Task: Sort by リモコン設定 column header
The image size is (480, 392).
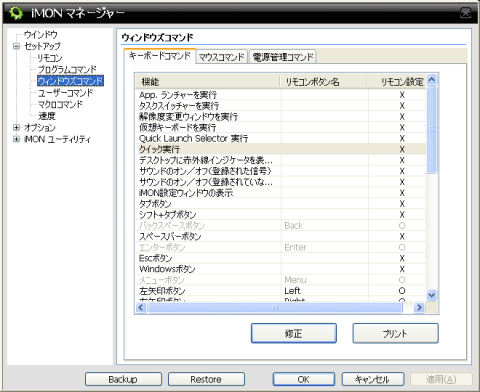Action: point(397,81)
